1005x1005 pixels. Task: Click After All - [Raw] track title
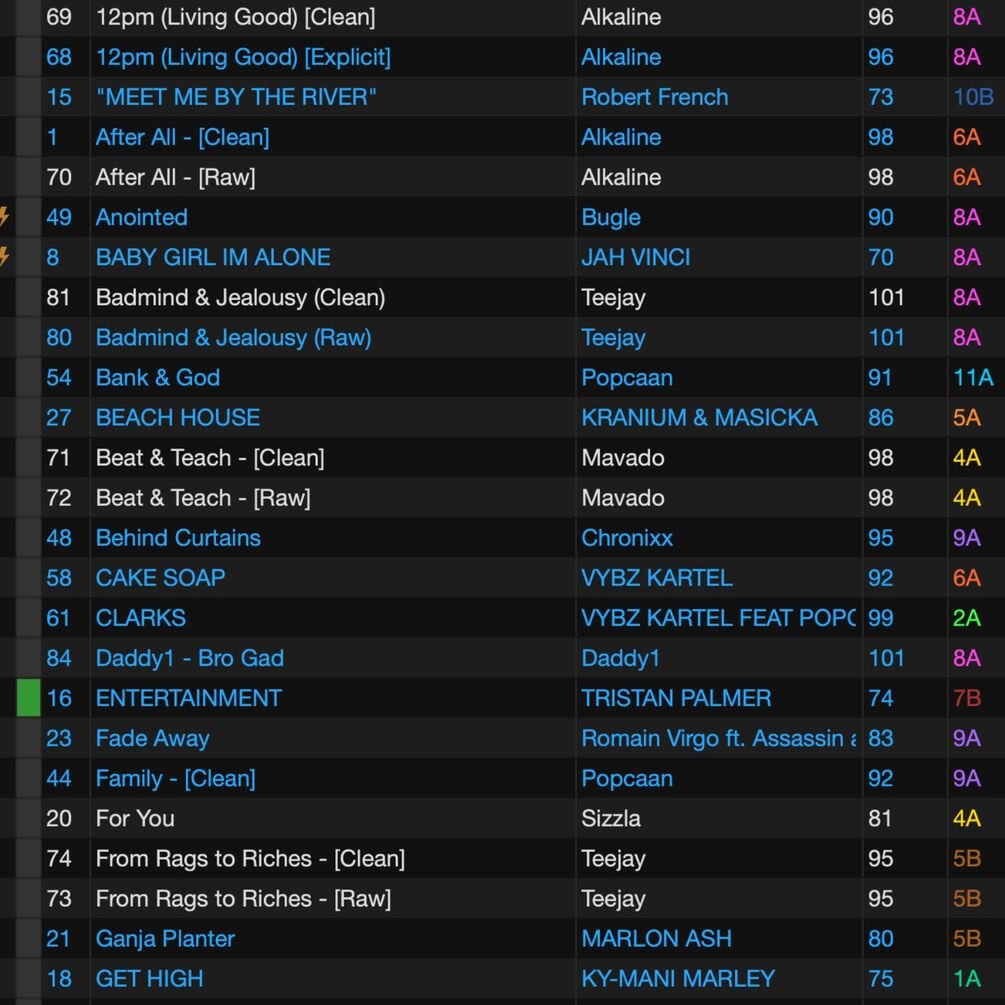pos(175,177)
